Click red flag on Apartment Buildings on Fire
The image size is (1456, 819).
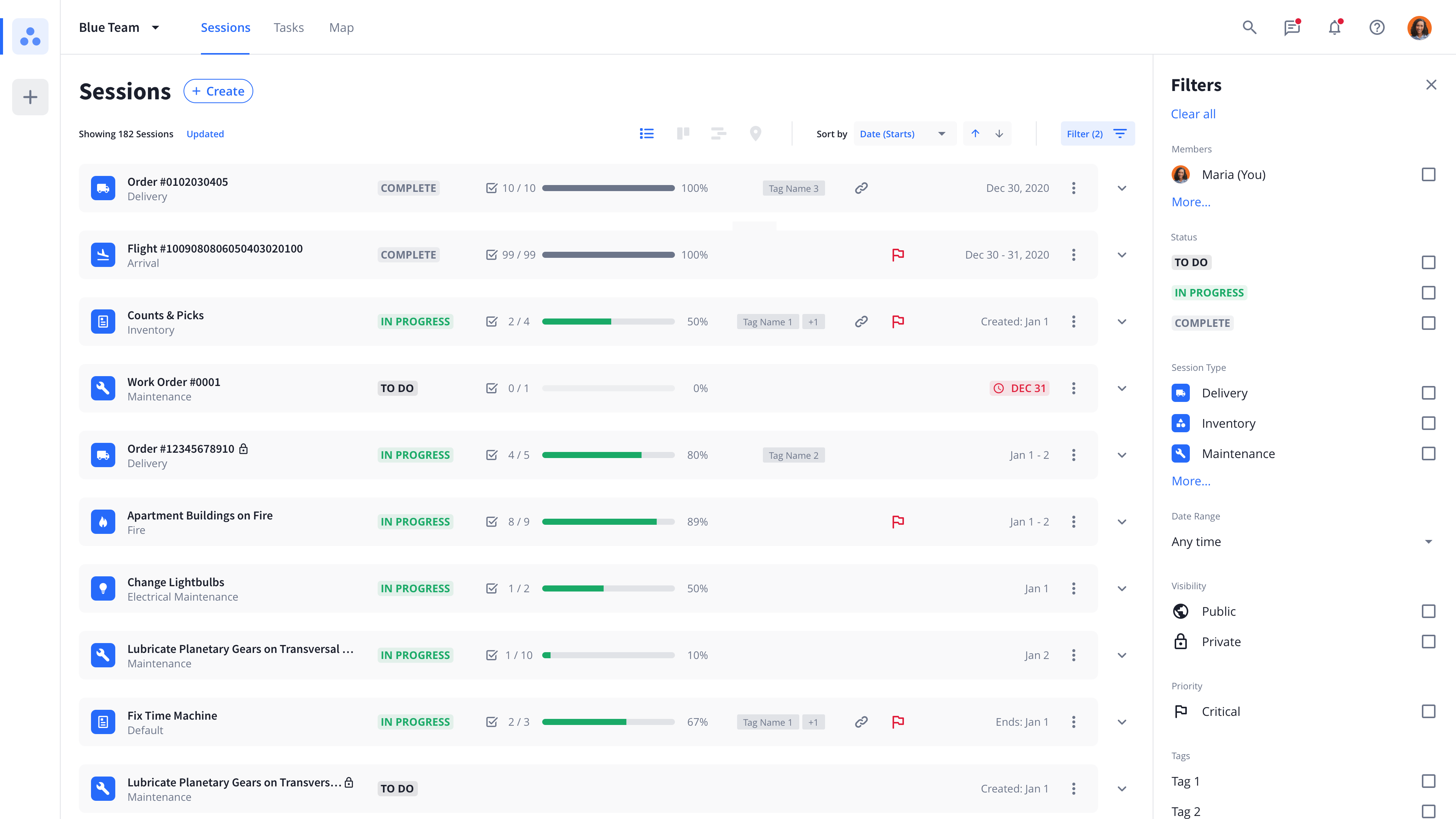(897, 522)
